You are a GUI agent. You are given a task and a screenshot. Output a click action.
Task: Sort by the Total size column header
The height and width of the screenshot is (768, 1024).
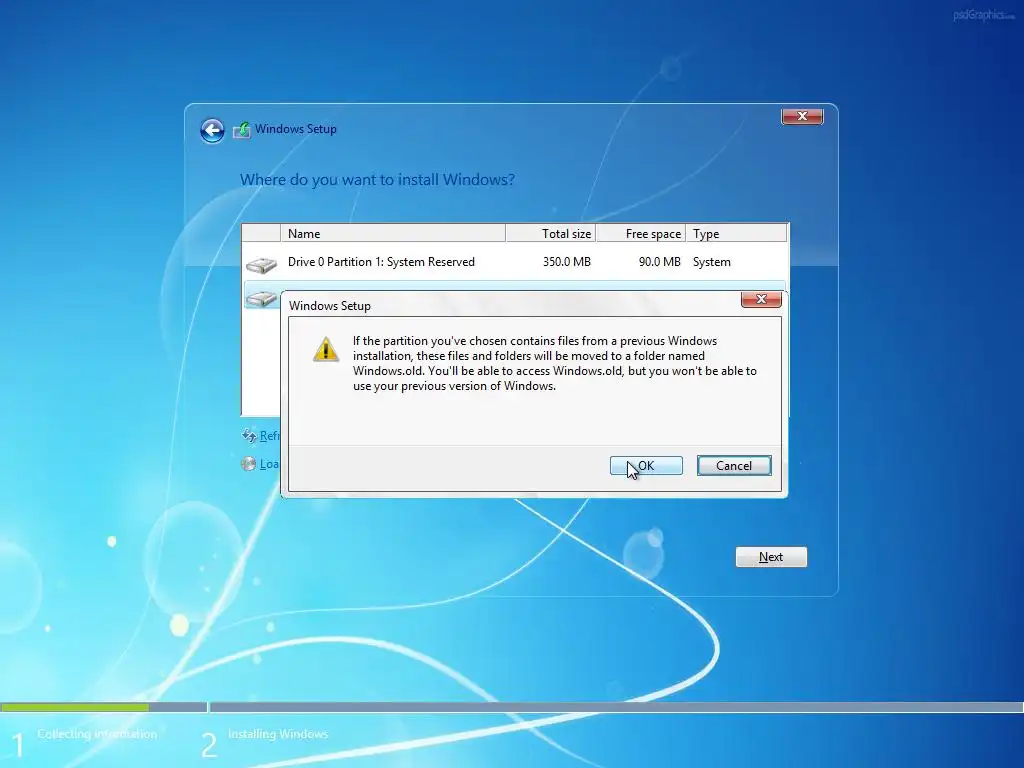(x=551, y=233)
